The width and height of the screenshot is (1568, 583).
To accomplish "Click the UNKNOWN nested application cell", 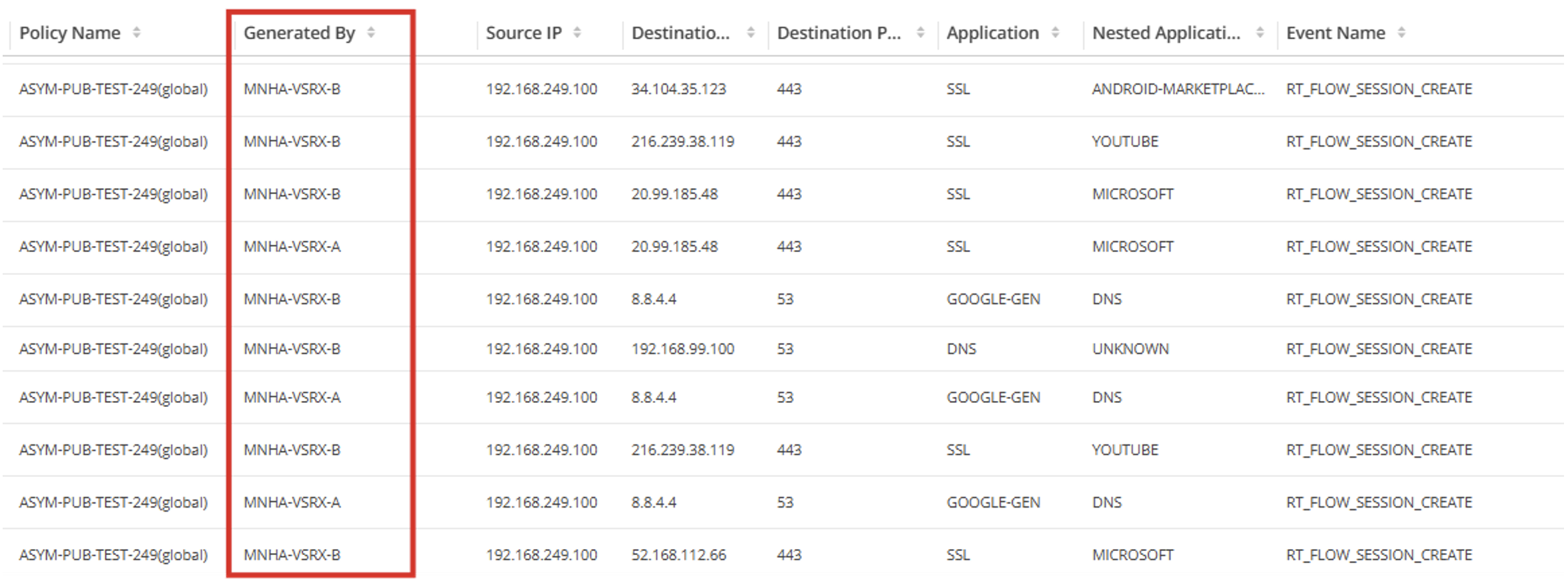I will (x=1130, y=349).
